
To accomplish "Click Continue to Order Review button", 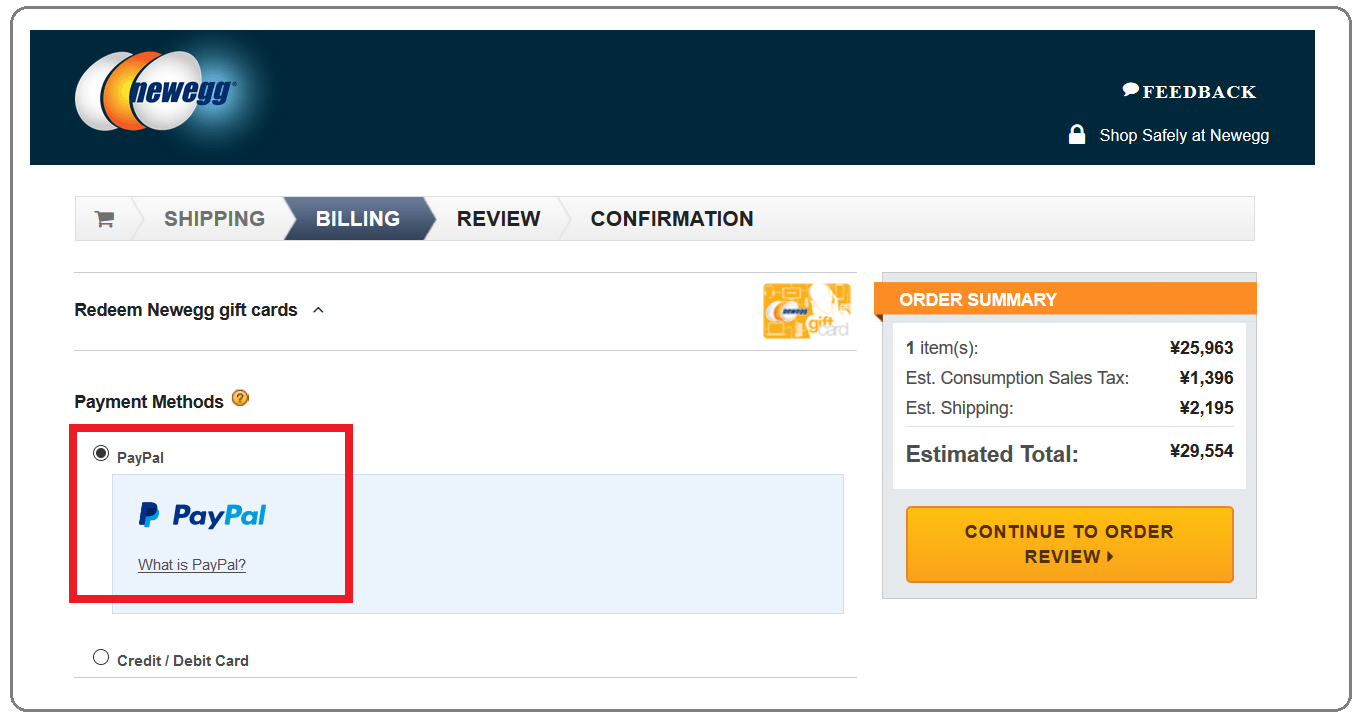I will pos(1070,544).
